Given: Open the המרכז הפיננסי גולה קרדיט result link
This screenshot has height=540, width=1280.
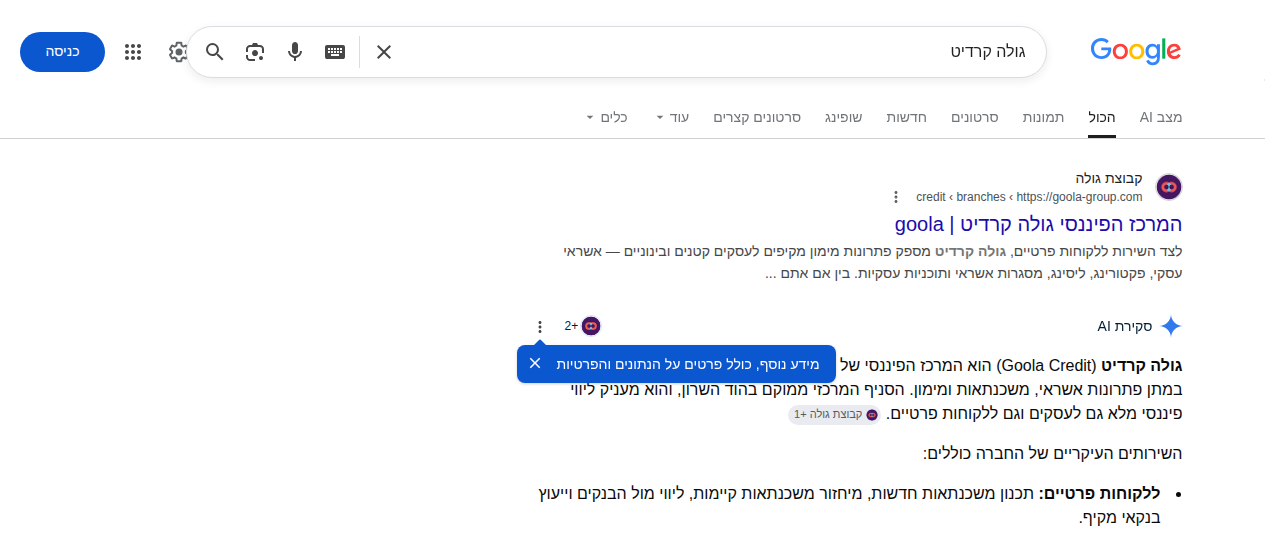Looking at the screenshot, I should 1038,223.
